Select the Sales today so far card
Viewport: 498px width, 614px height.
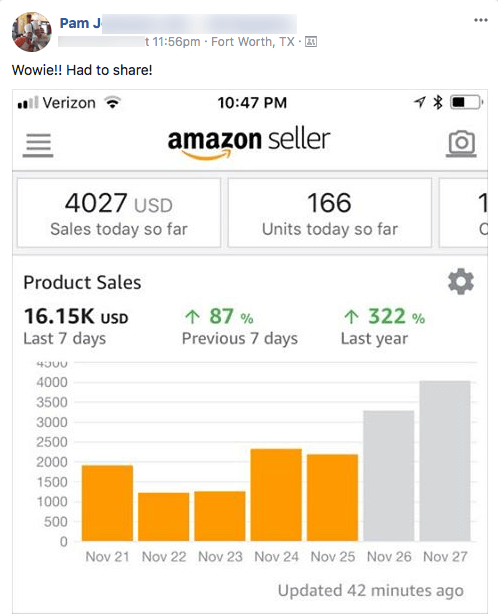[x=119, y=213]
